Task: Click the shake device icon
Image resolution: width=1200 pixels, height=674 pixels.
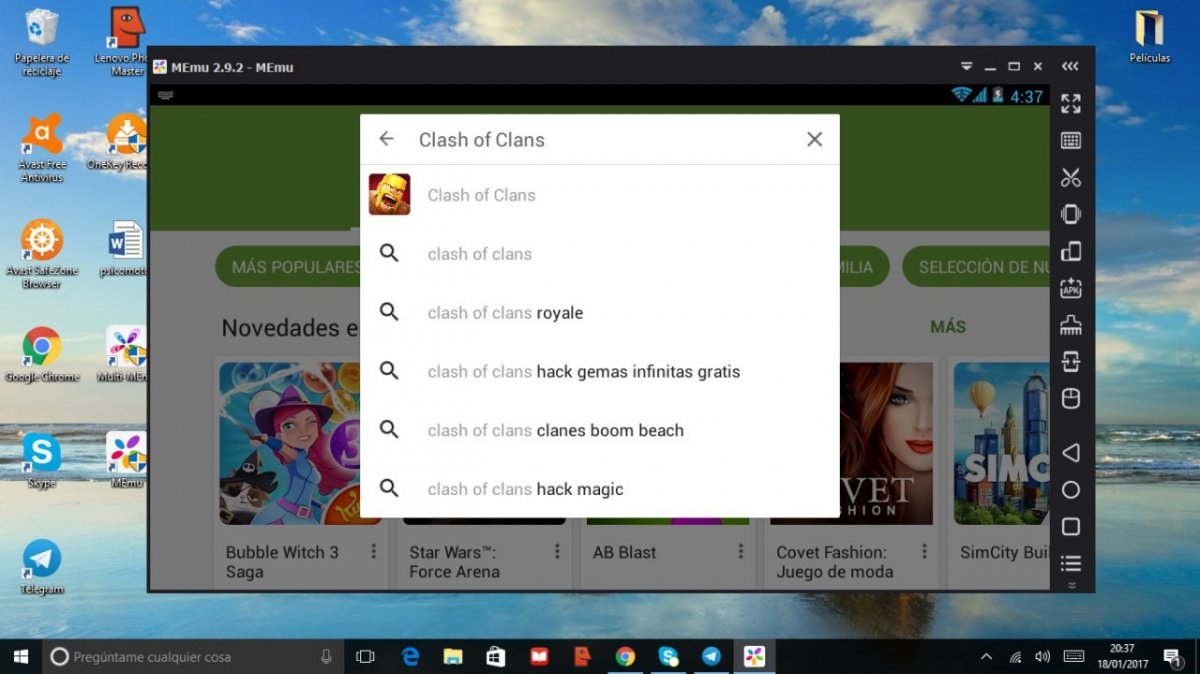Action: point(1071,214)
